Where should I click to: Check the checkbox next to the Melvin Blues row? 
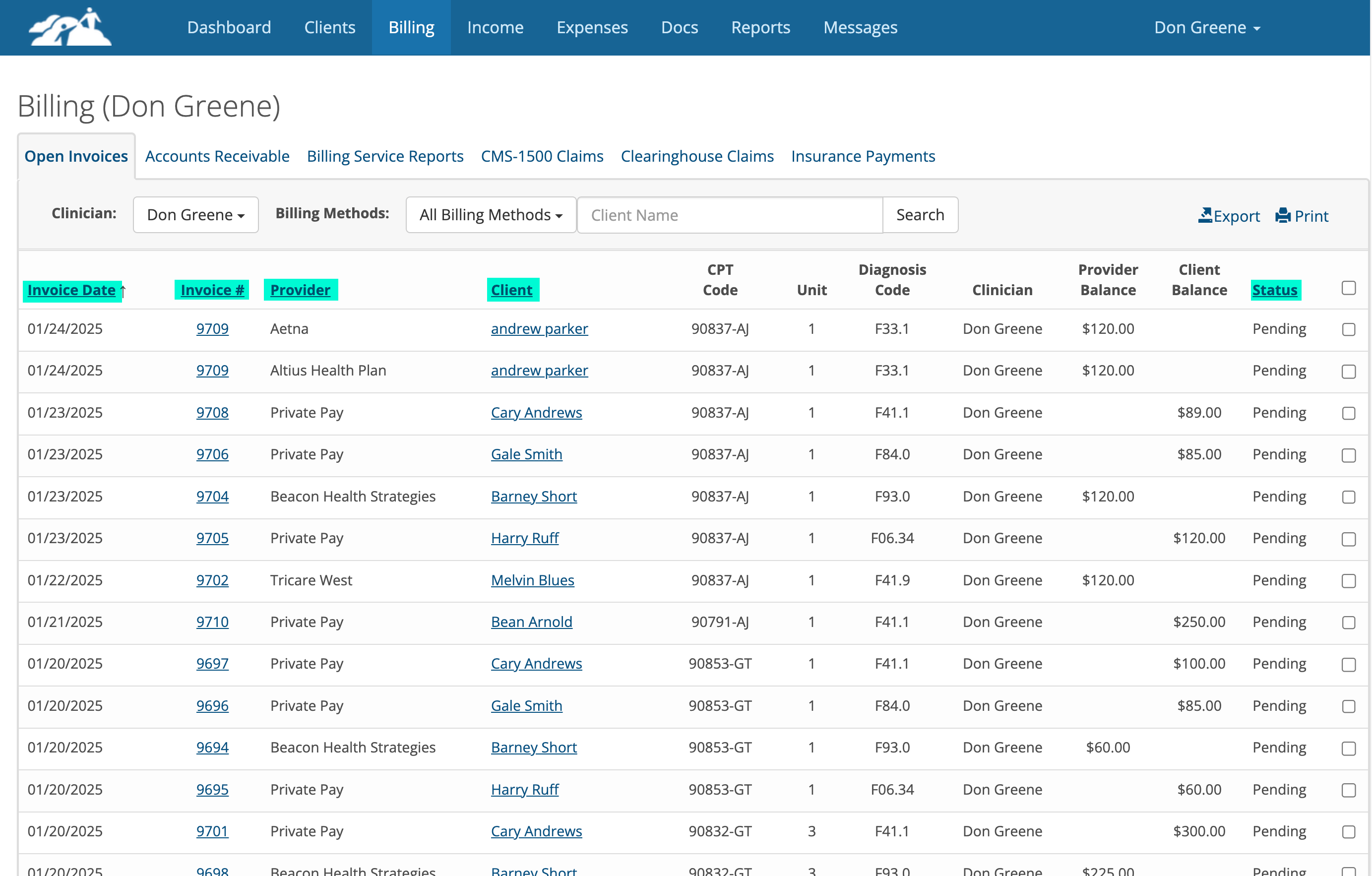pos(1348,581)
